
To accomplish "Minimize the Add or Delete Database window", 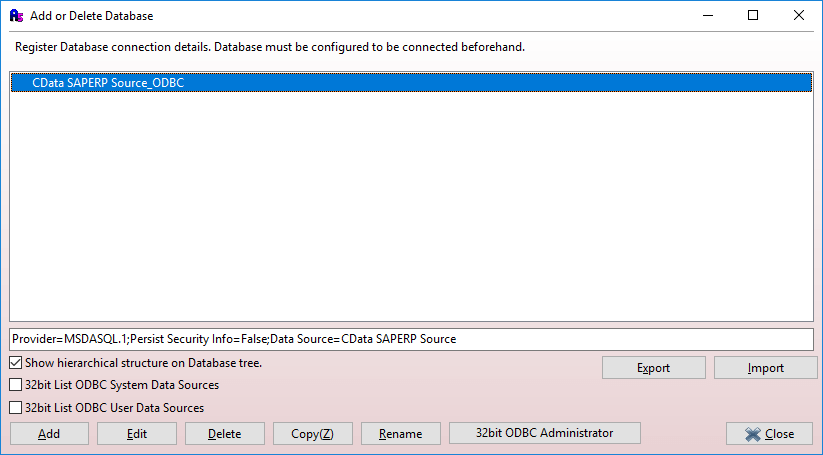I will (x=707, y=16).
